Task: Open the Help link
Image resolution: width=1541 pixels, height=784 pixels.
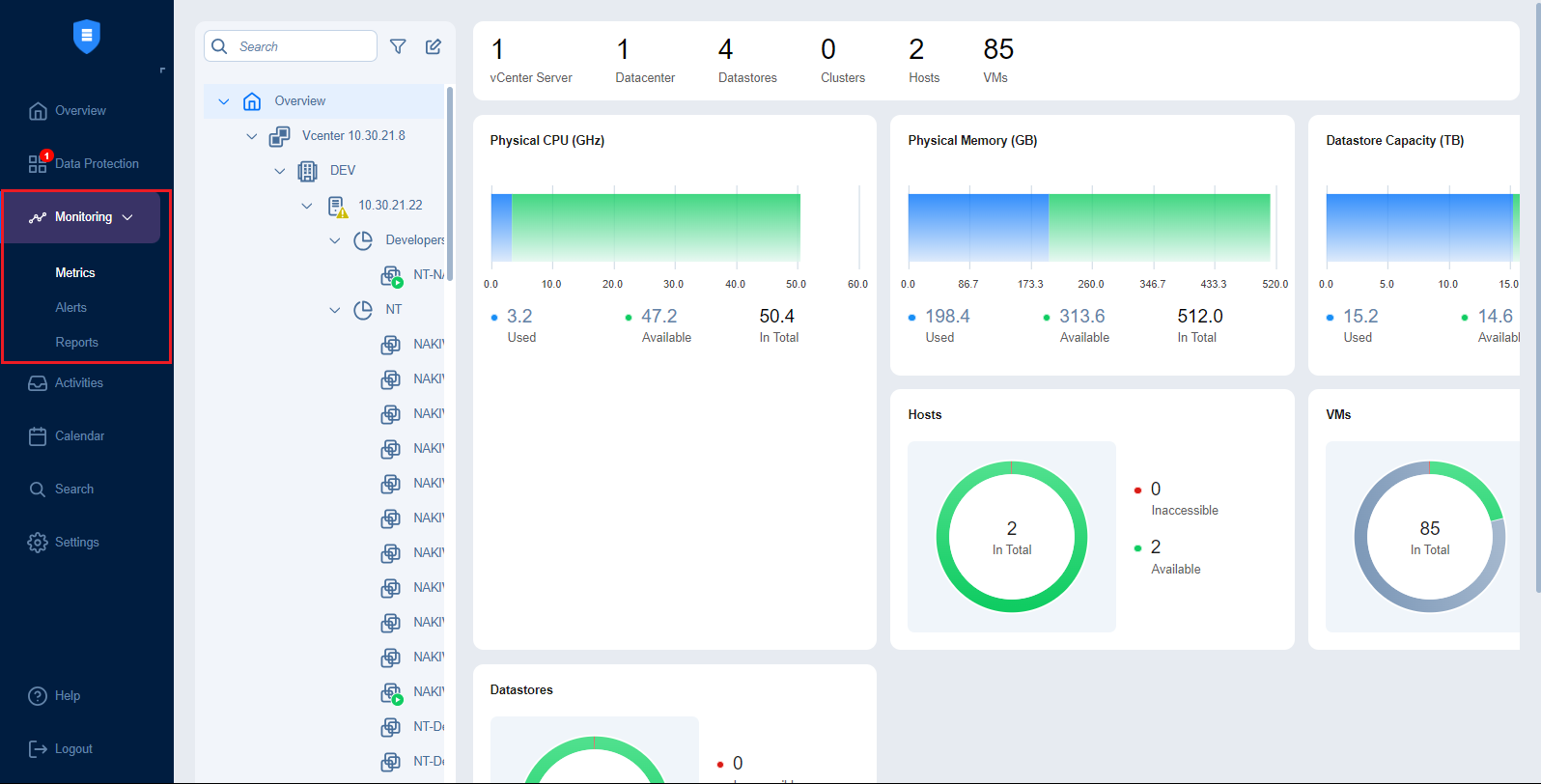Action: [x=67, y=695]
